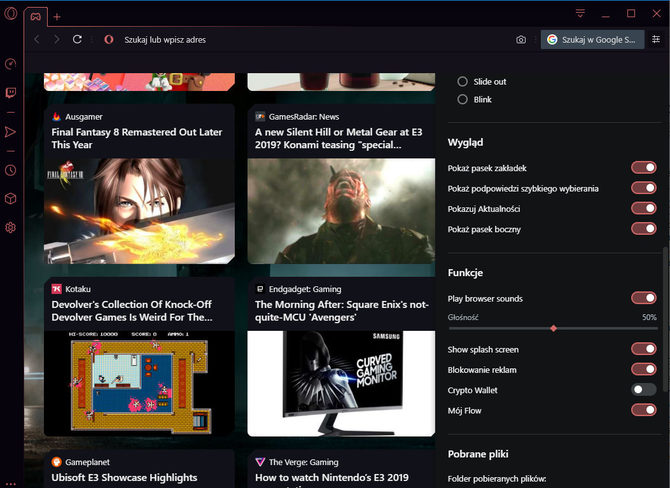The width and height of the screenshot is (670, 488).
Task: Click the 'Wygląd' section heading
Action: (x=465, y=142)
